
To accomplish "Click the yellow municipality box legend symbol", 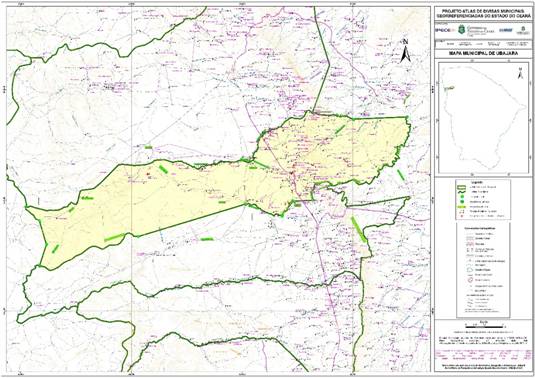I will [x=462, y=187].
